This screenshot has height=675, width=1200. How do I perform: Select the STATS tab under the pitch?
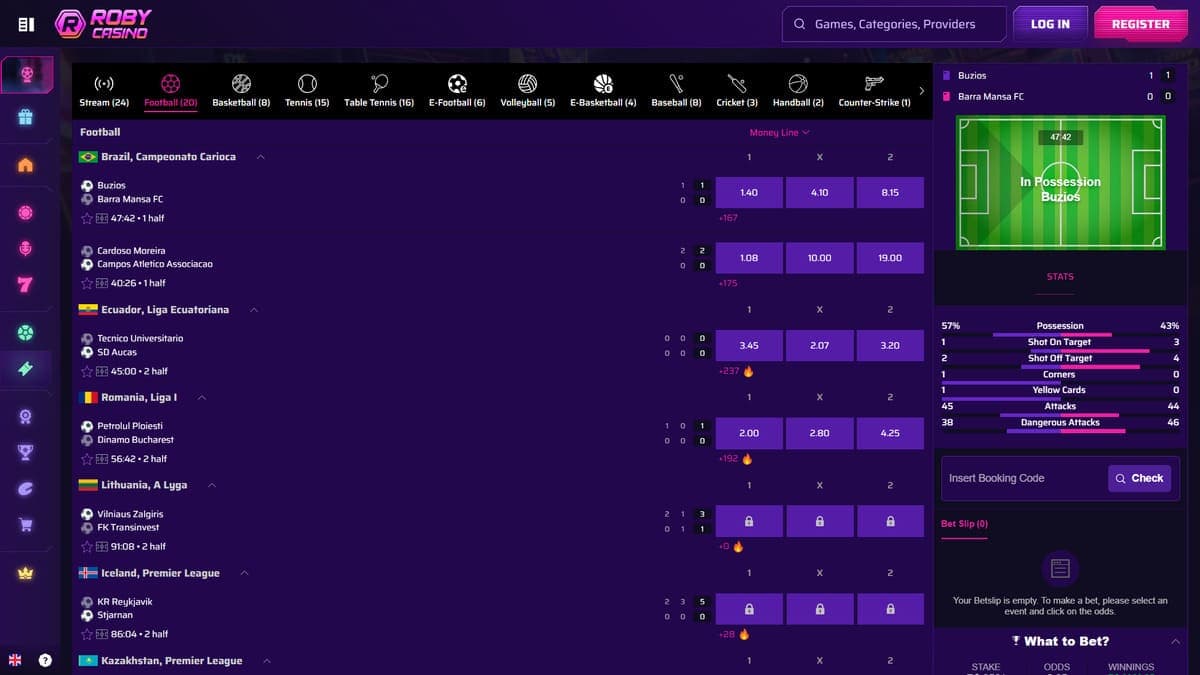pos(1060,277)
